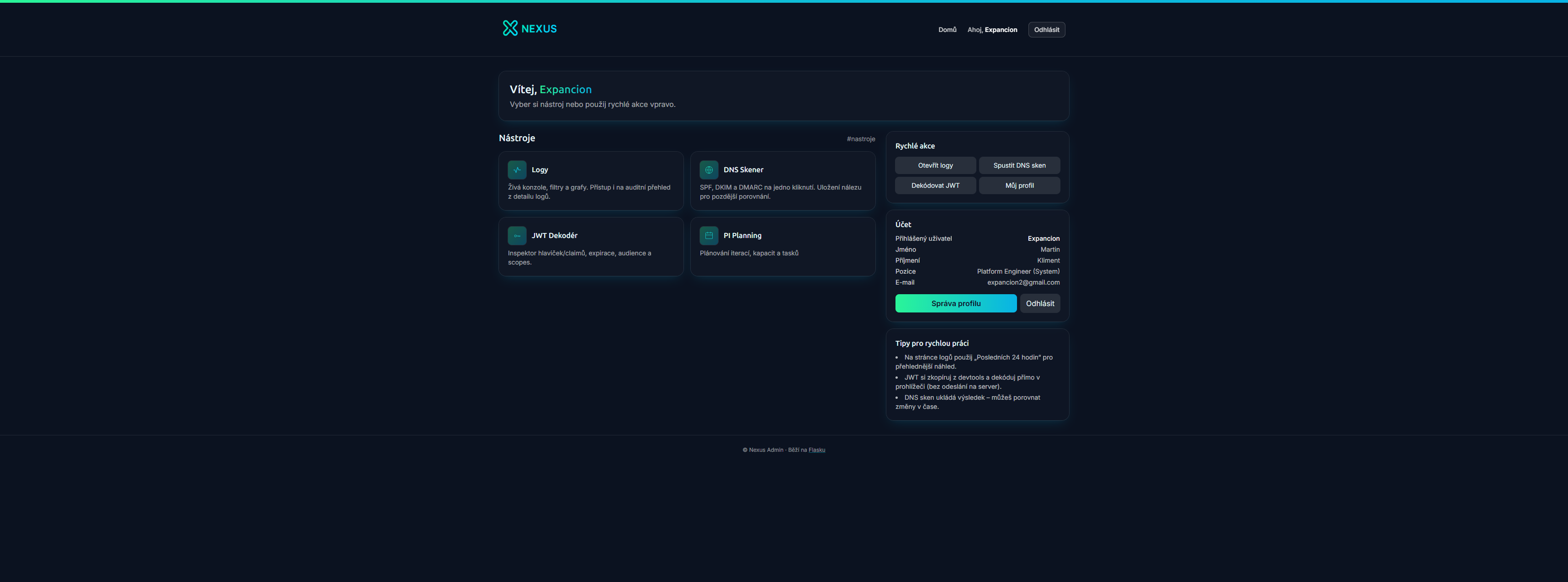
Task: Go to Můj profil quick action
Action: point(1019,185)
